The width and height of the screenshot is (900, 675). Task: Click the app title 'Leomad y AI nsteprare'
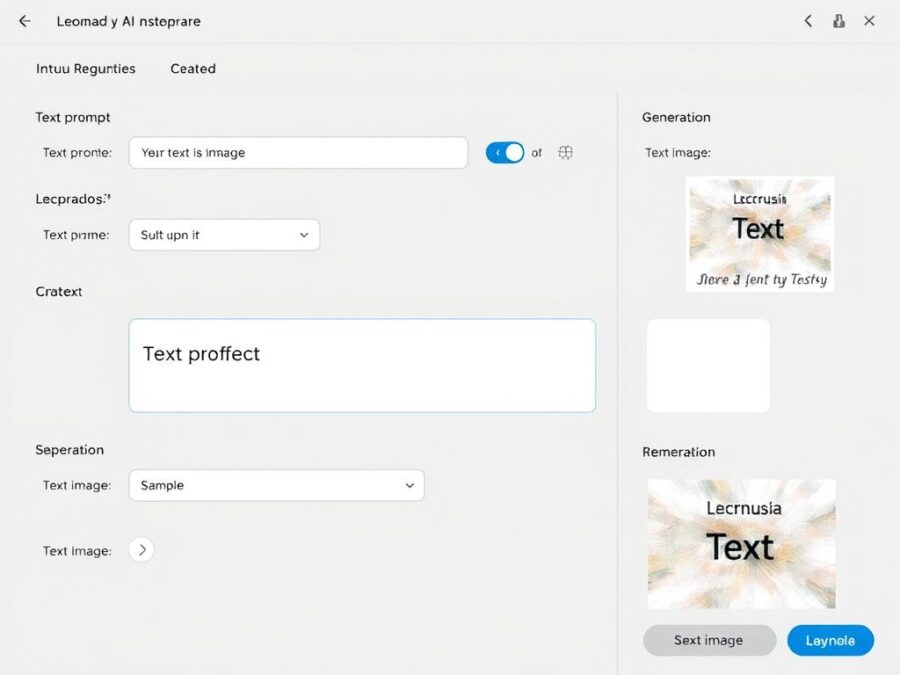[x=128, y=20]
